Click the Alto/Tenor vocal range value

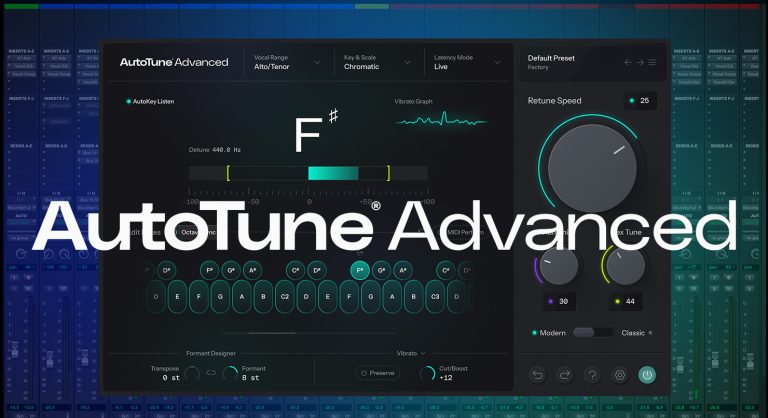click(272, 67)
